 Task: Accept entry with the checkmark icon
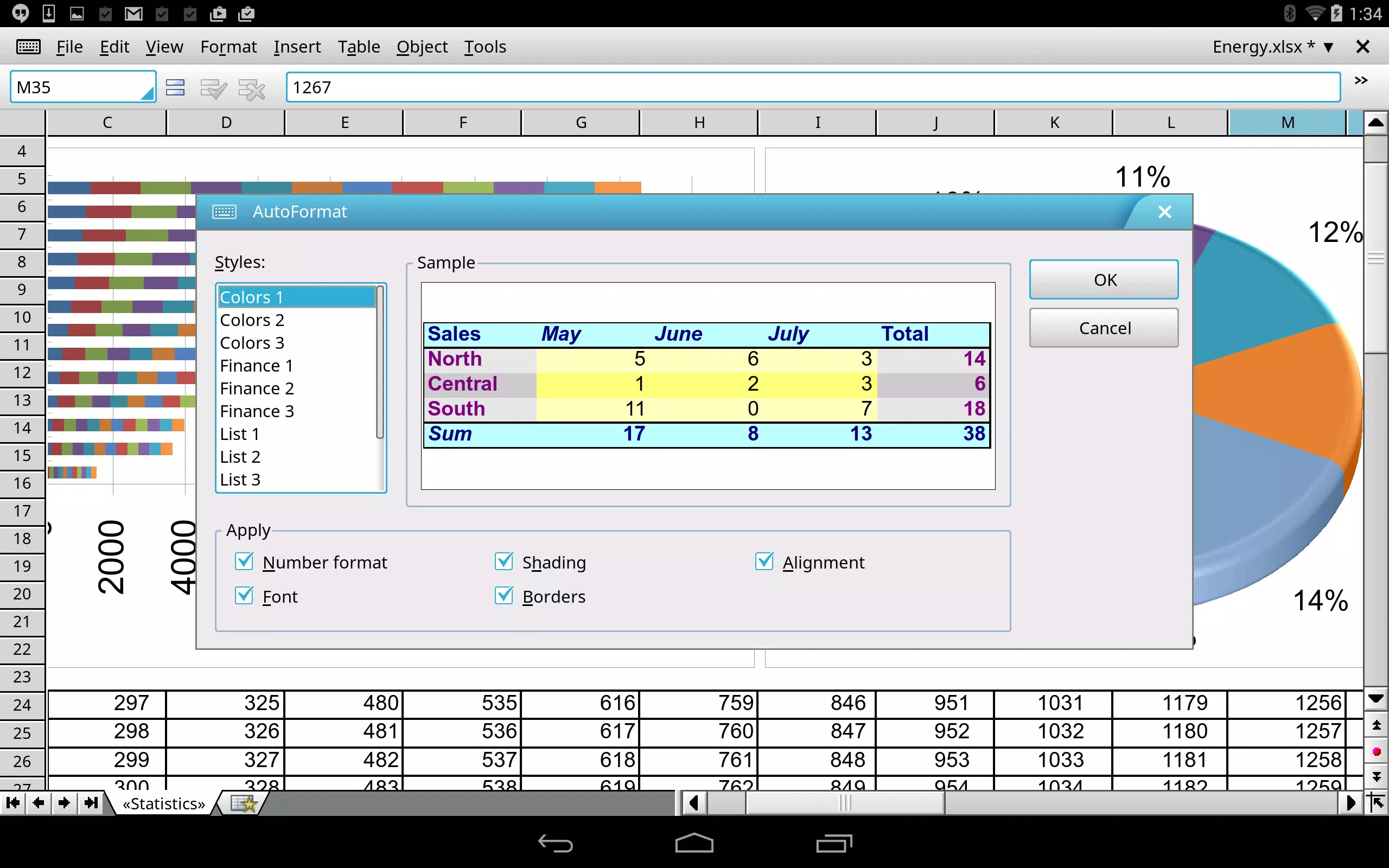click(x=214, y=88)
